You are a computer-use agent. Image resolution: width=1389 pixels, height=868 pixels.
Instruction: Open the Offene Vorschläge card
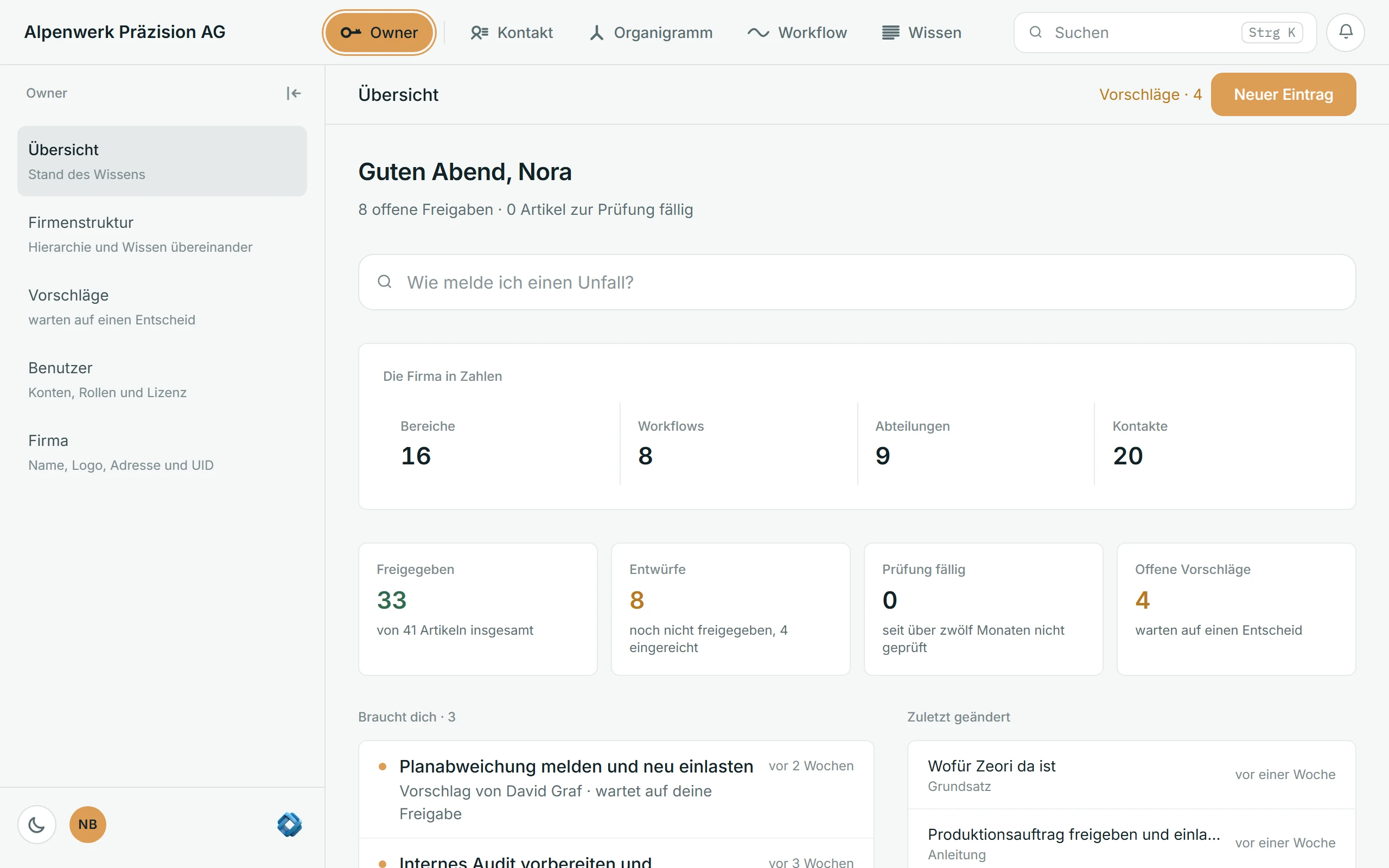[x=1236, y=609]
